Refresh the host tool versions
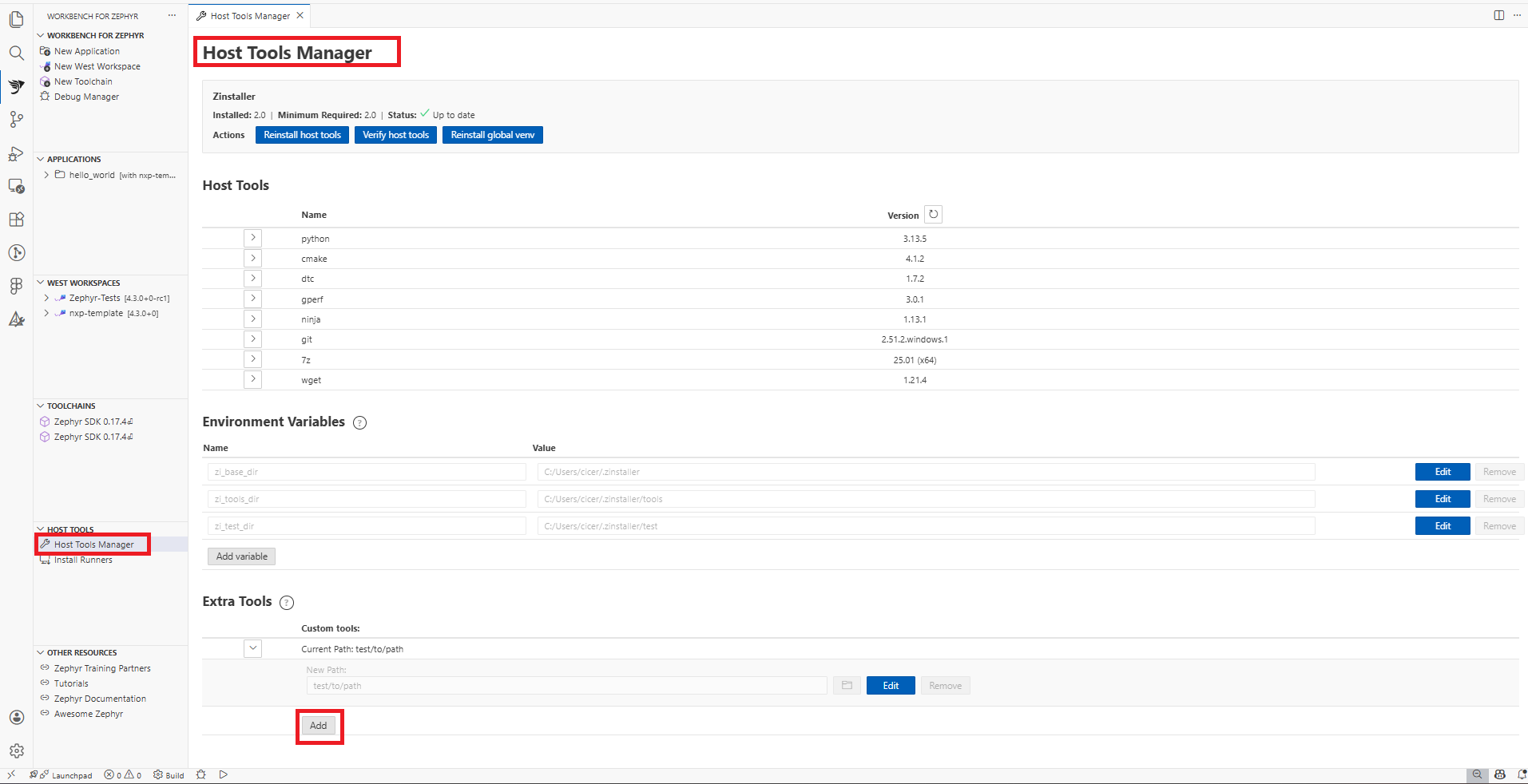 coord(933,214)
